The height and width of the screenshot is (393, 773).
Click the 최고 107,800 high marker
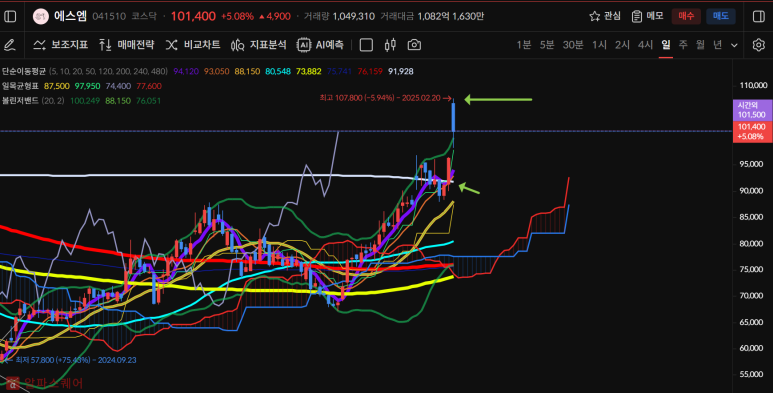pyautogui.click(x=386, y=98)
